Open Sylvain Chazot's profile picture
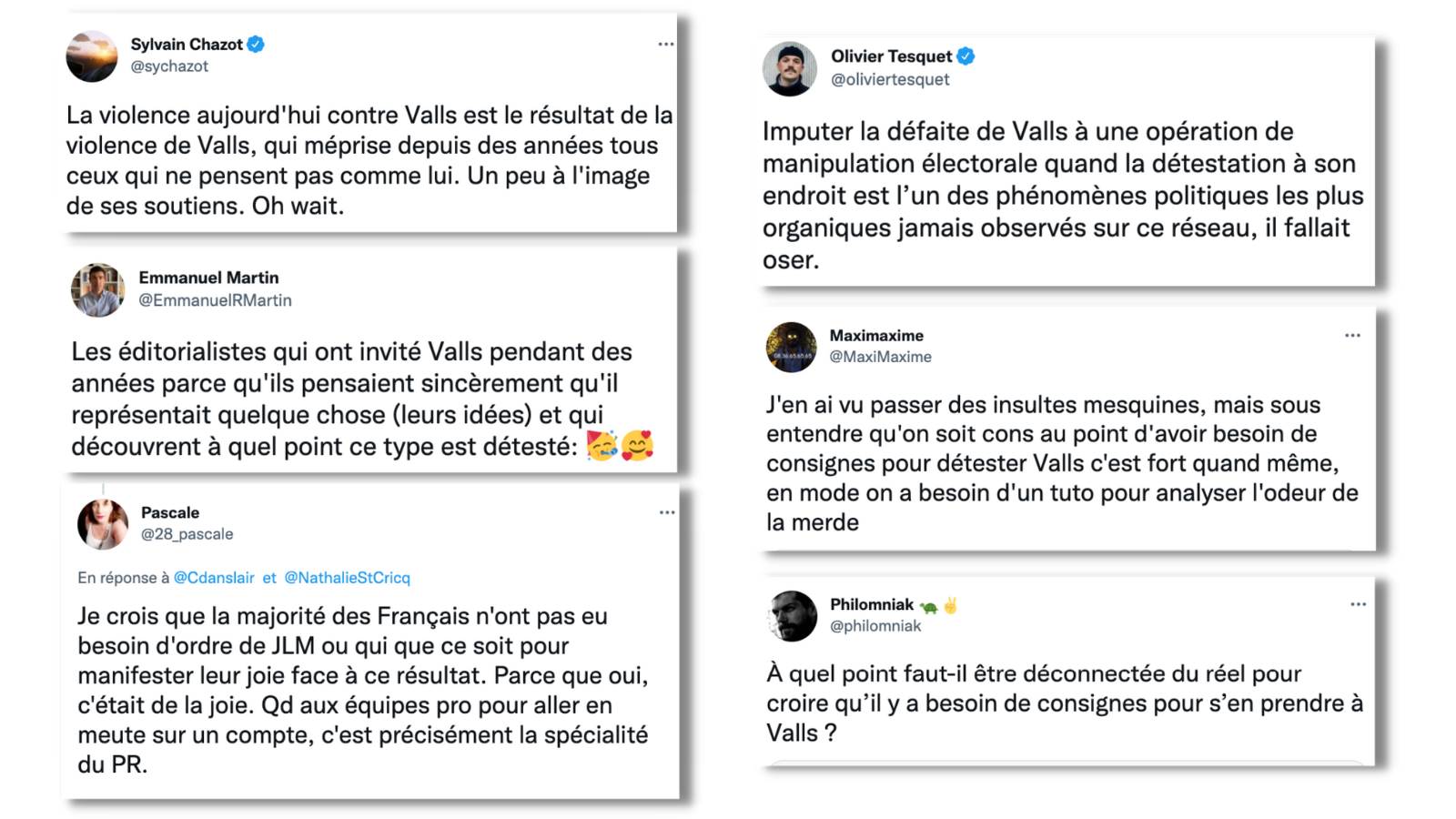 click(92, 56)
